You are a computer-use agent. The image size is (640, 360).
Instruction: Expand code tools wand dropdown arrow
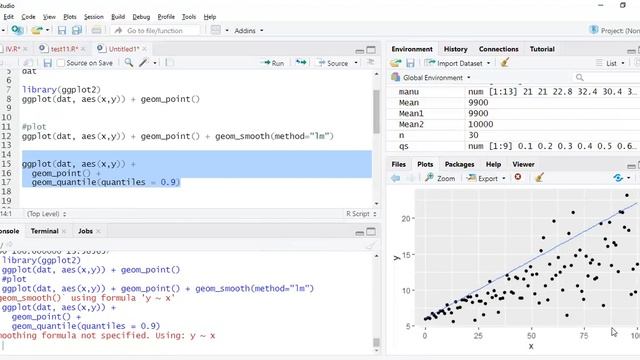[x=155, y=63]
